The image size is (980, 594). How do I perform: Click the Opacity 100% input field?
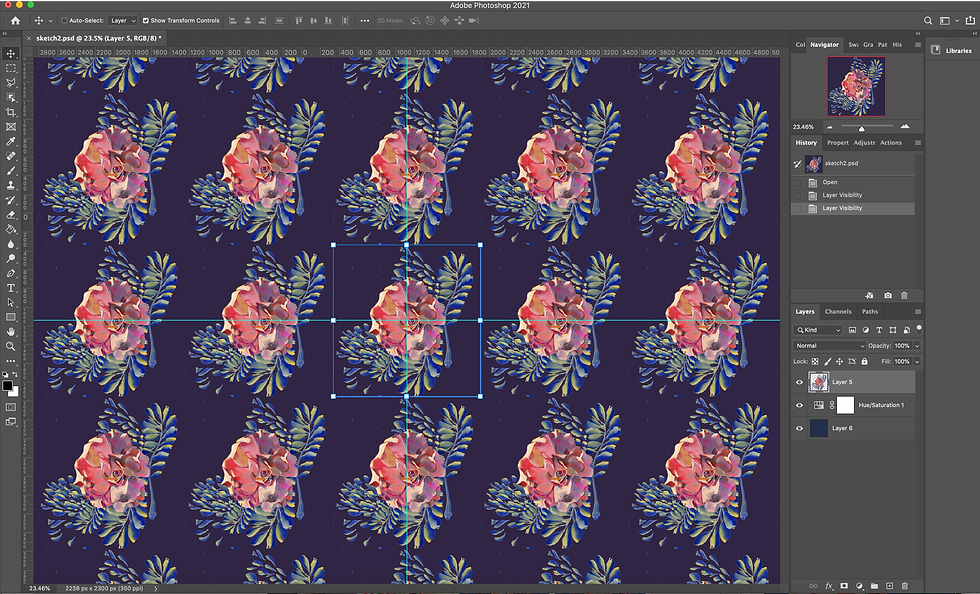point(902,346)
